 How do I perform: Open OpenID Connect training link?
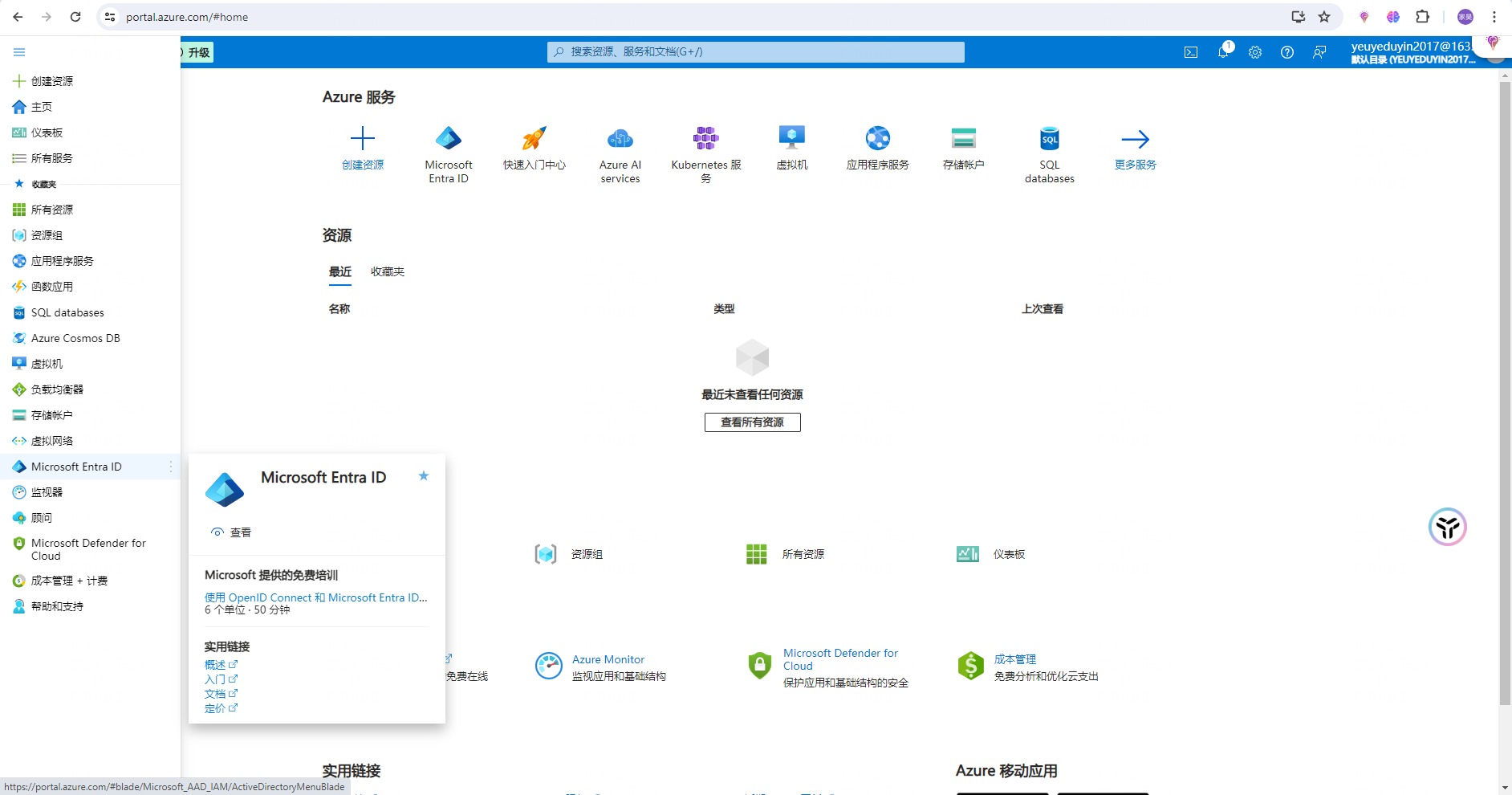point(316,597)
